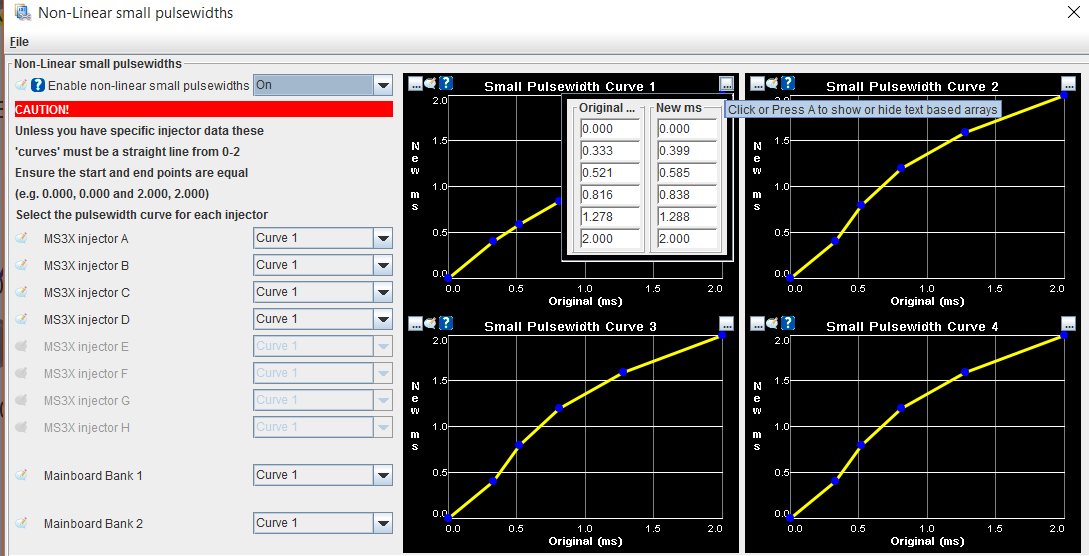Screen dimensions: 1089x556
Task: Open the help icon for Small Pulsewidth Curve 4
Action: coord(788,323)
